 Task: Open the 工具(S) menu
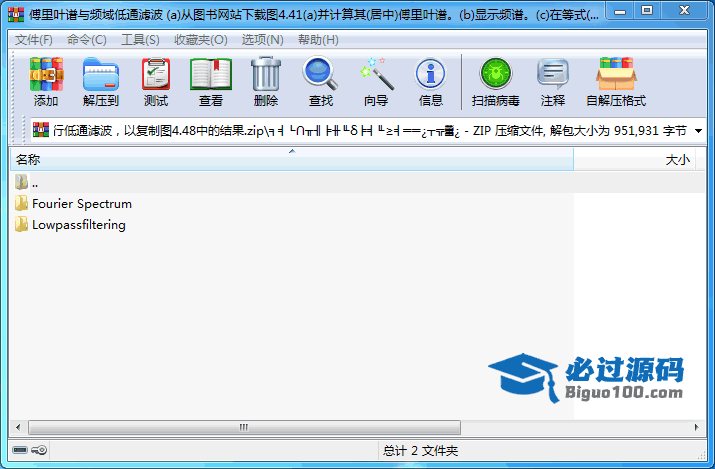click(x=140, y=40)
